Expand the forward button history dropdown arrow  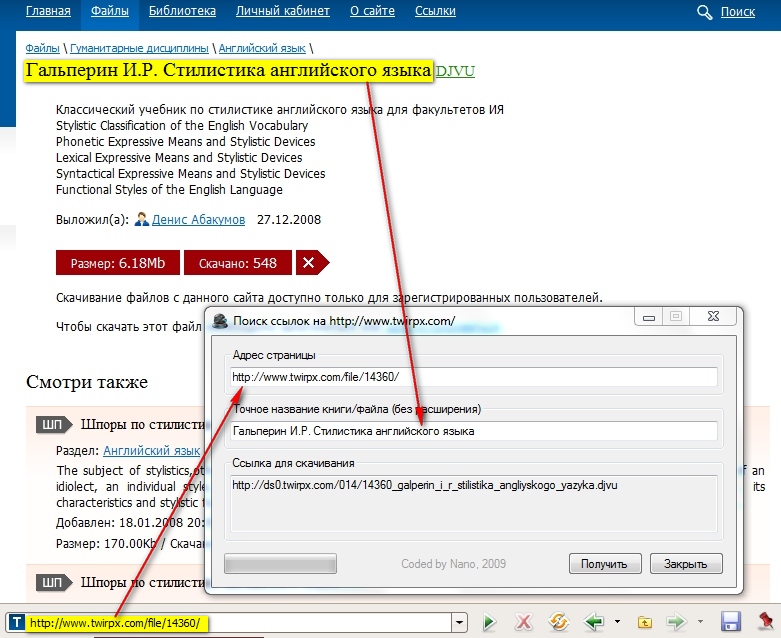pyautogui.click(x=702, y=622)
